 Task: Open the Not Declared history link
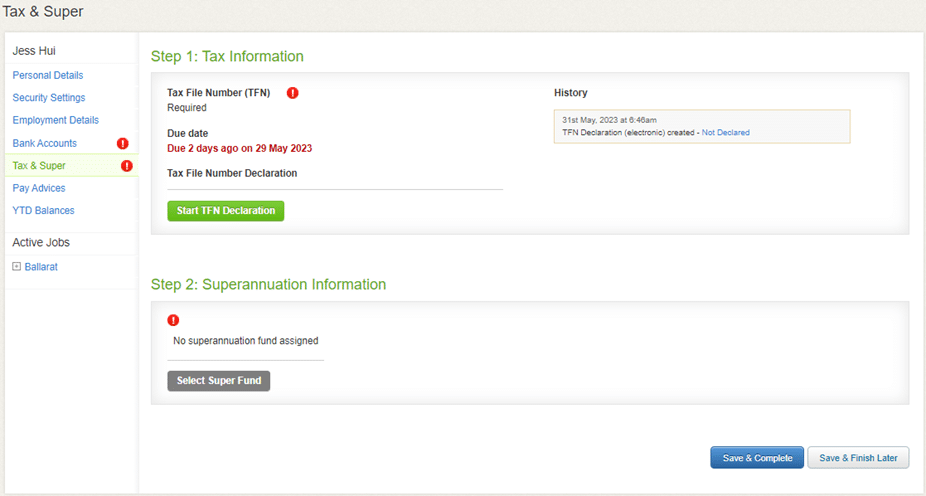[725, 133]
